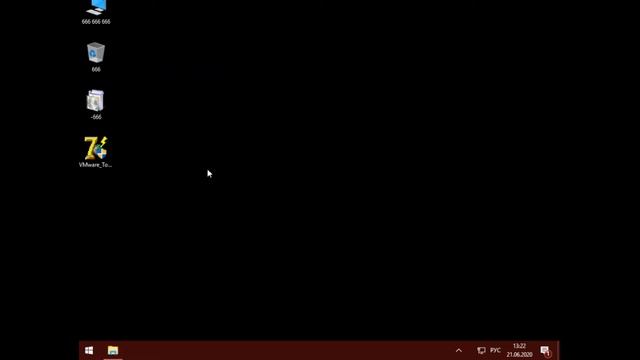Select the desktop icon labeled -666

[x=96, y=104]
